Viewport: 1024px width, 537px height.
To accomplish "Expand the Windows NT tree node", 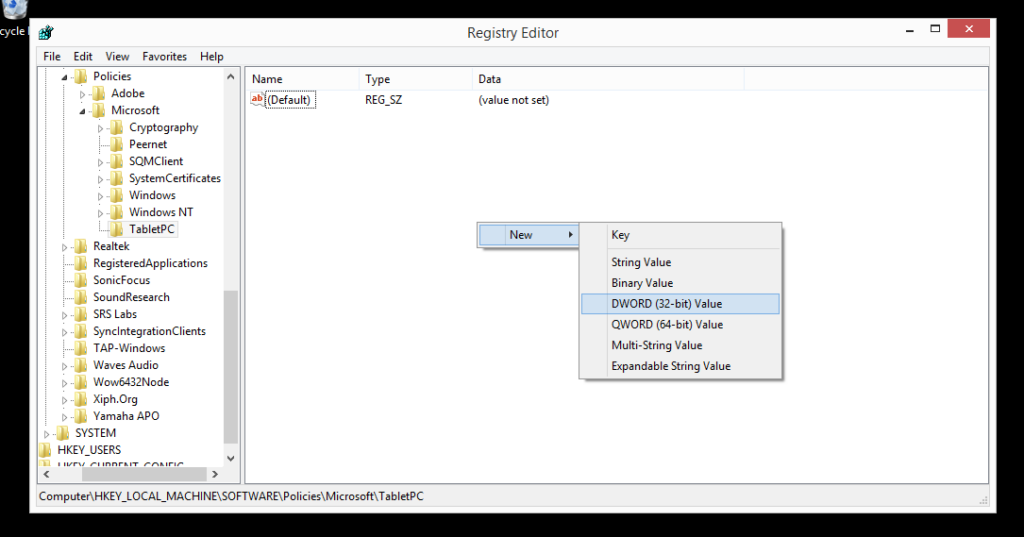I will tap(101, 213).
